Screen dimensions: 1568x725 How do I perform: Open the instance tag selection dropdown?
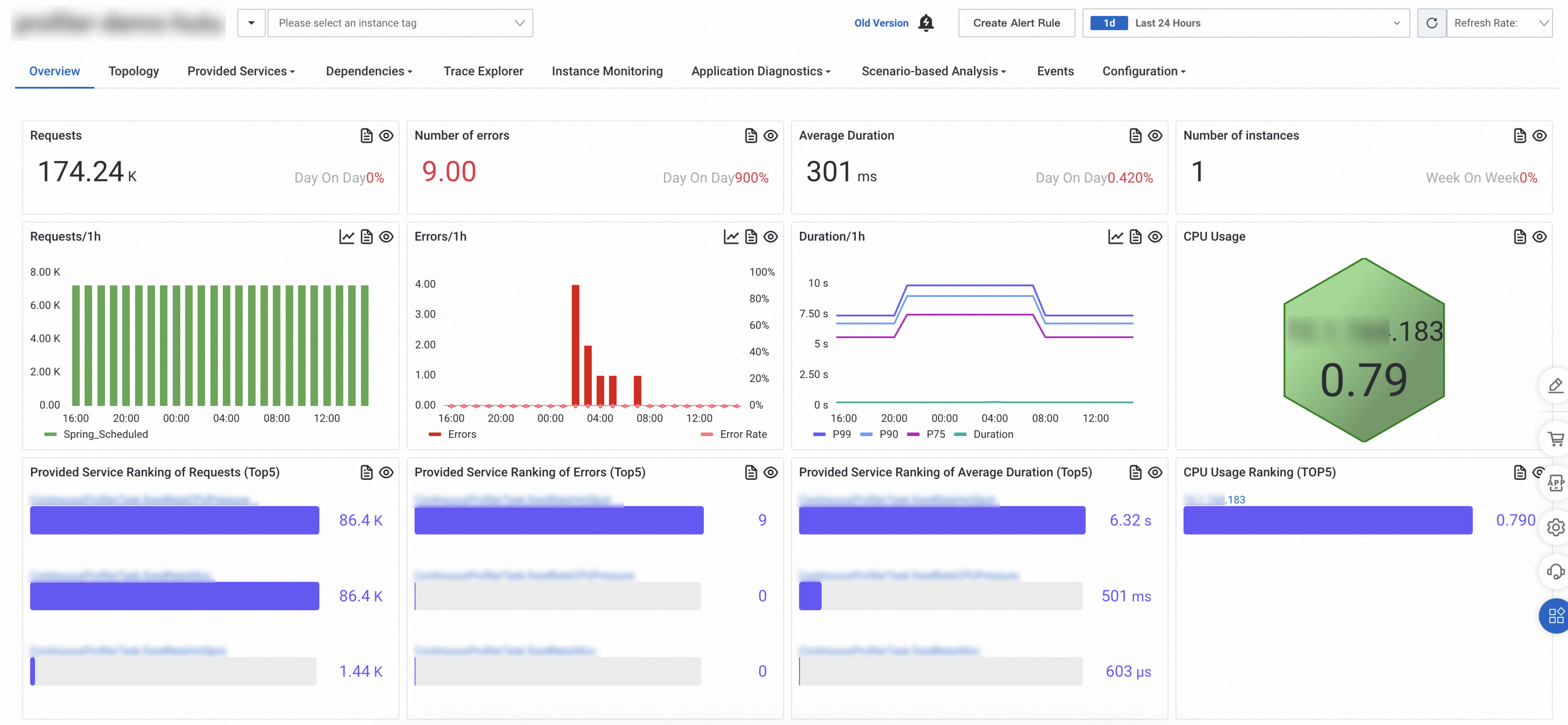coord(400,23)
